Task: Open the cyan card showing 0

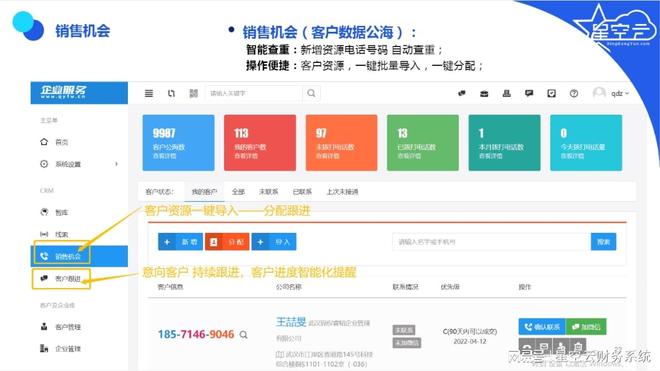Action: coord(586,143)
